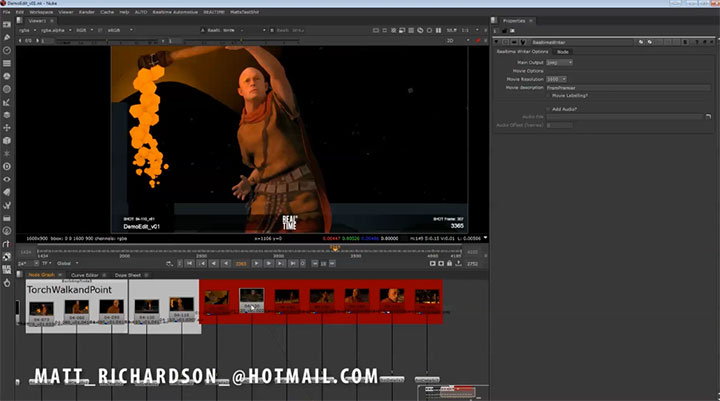Open the ToolSets (wrench) toolbar icon
Image resolution: width=720 pixels, height=401 pixels.
[x=7, y=205]
